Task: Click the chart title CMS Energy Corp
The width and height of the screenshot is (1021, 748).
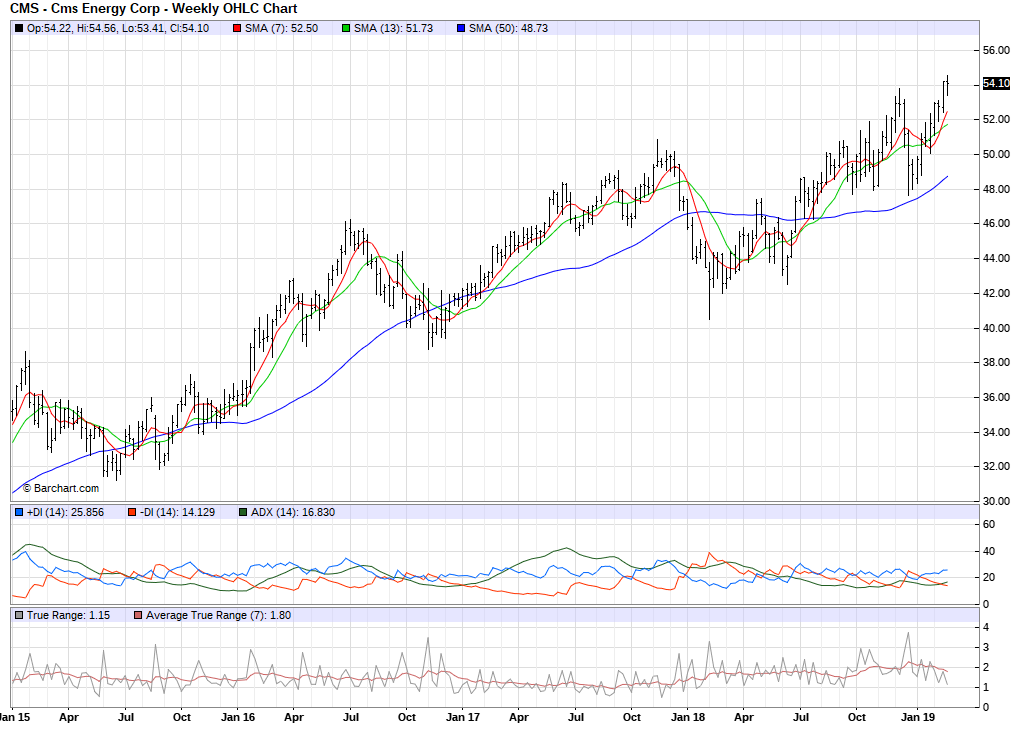Action: click(x=153, y=9)
